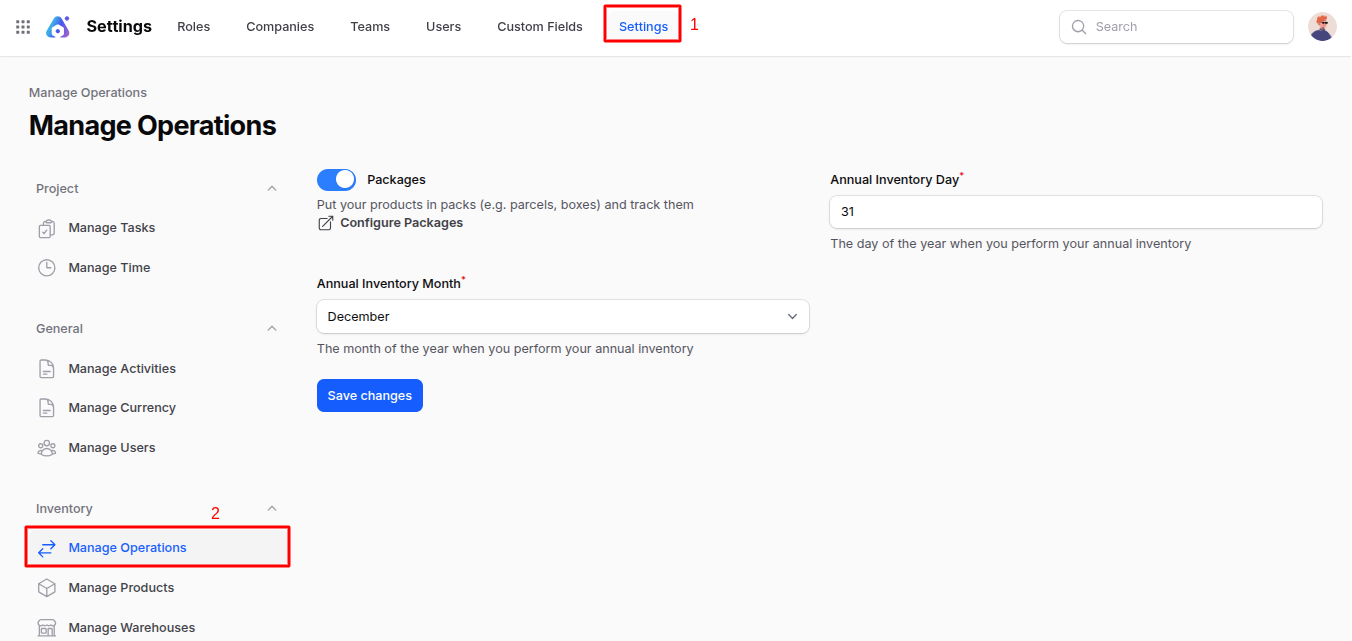Viewport: 1352px width, 641px height.
Task: Open the user avatar profile menu
Action: tap(1322, 27)
